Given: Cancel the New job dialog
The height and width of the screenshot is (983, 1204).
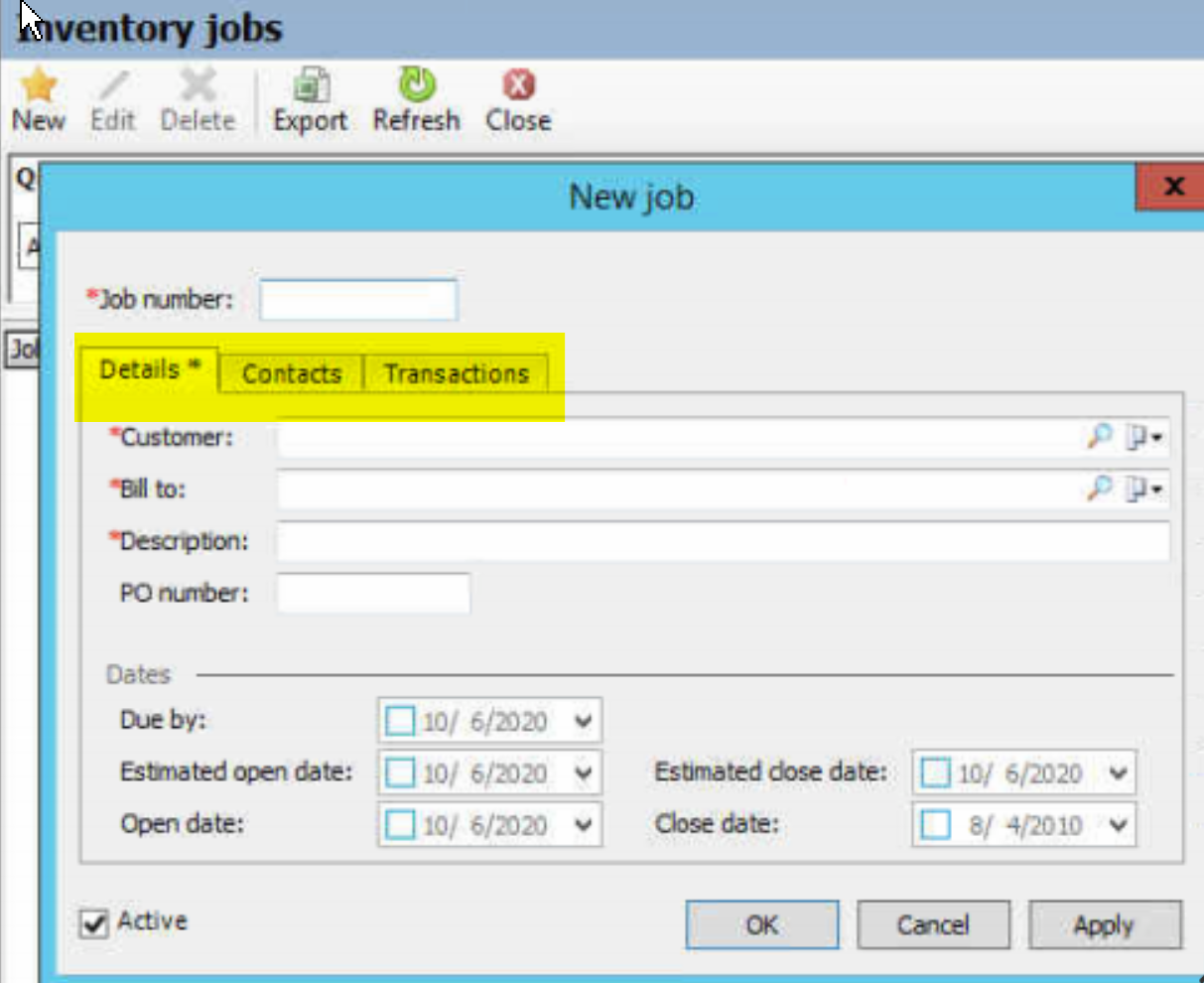Looking at the screenshot, I should coord(933,924).
